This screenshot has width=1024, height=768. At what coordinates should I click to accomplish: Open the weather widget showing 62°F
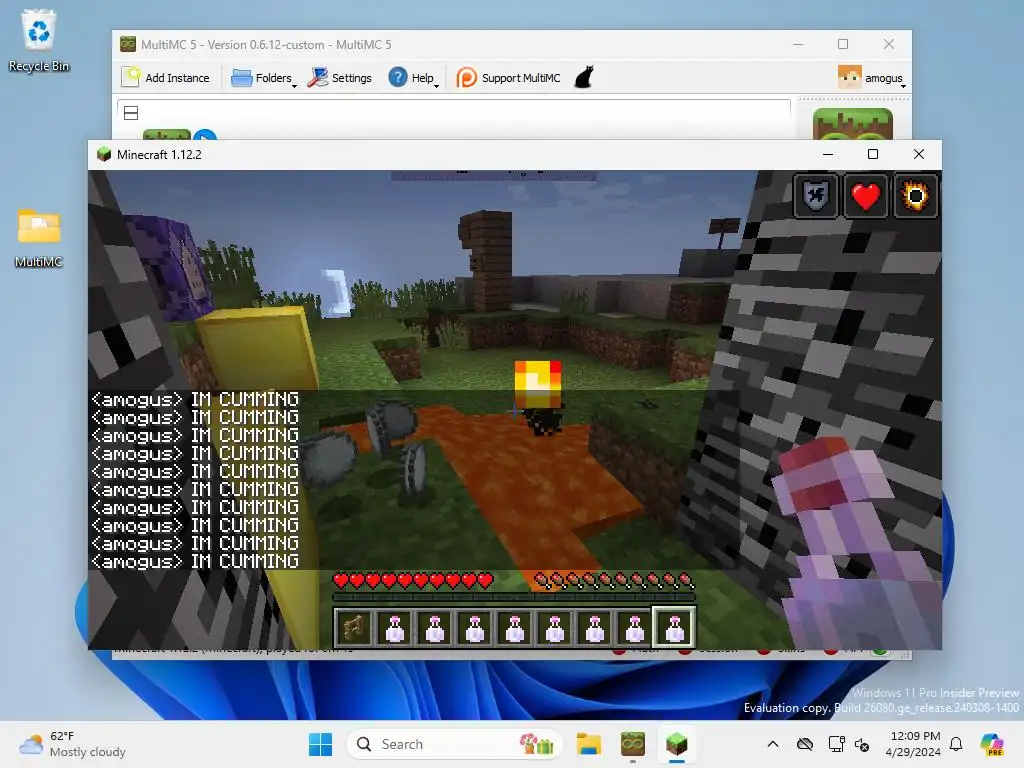click(x=72, y=744)
